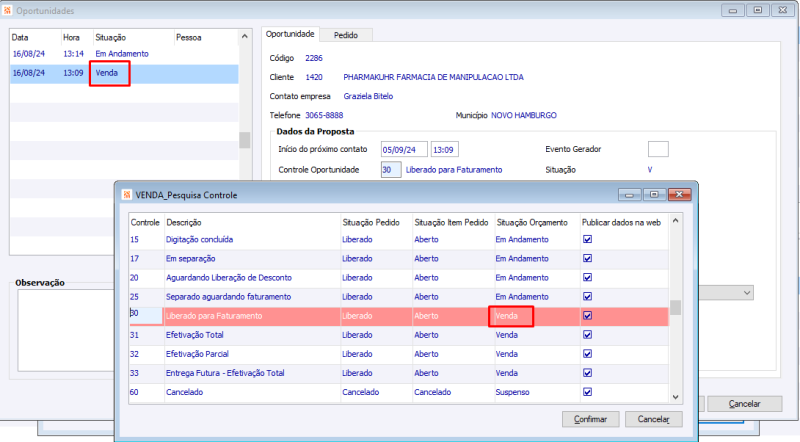Toggle web publish checkbox for Efetivação Total

pos(587,335)
